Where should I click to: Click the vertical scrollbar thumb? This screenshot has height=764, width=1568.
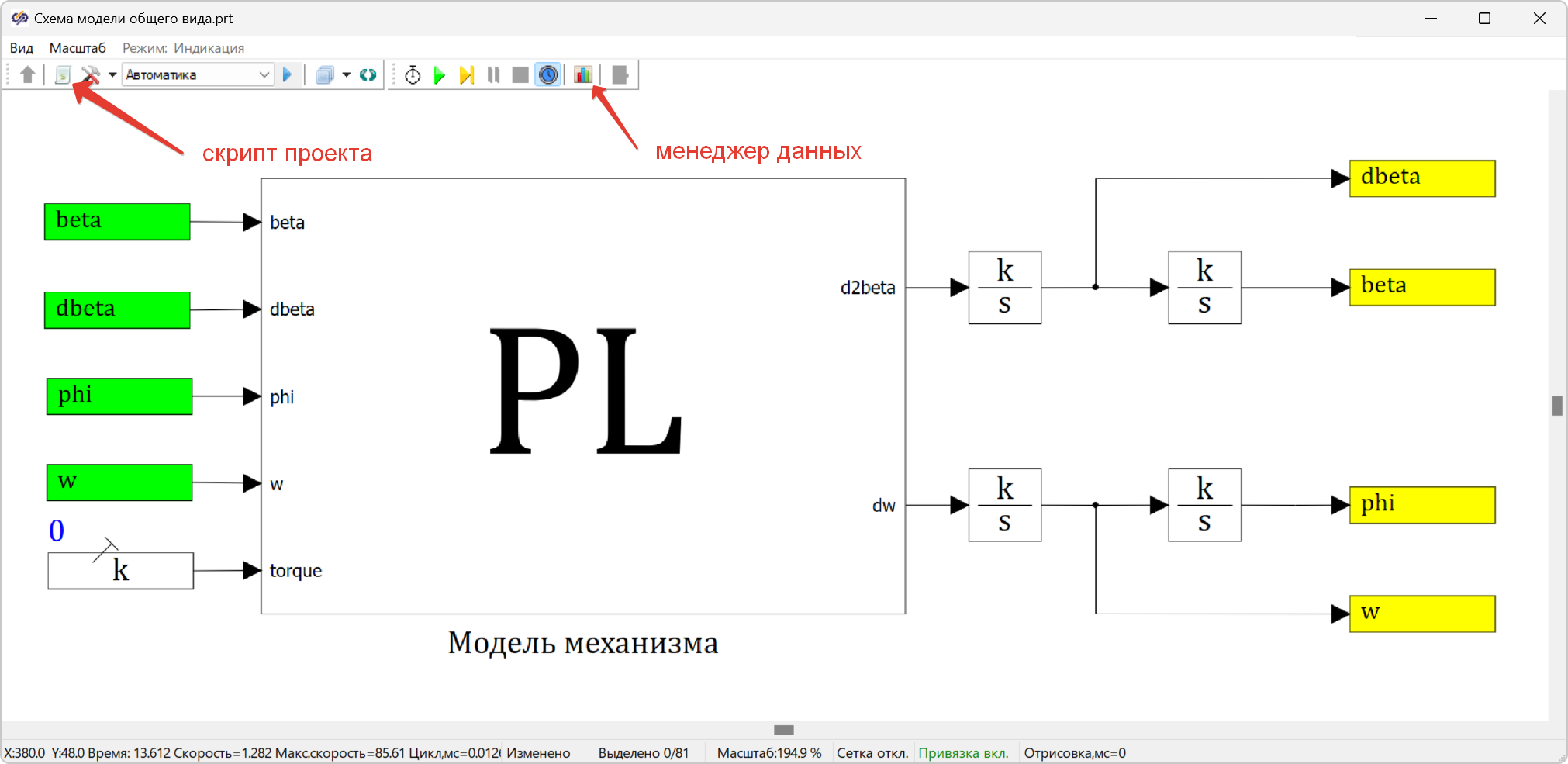click(x=1557, y=406)
